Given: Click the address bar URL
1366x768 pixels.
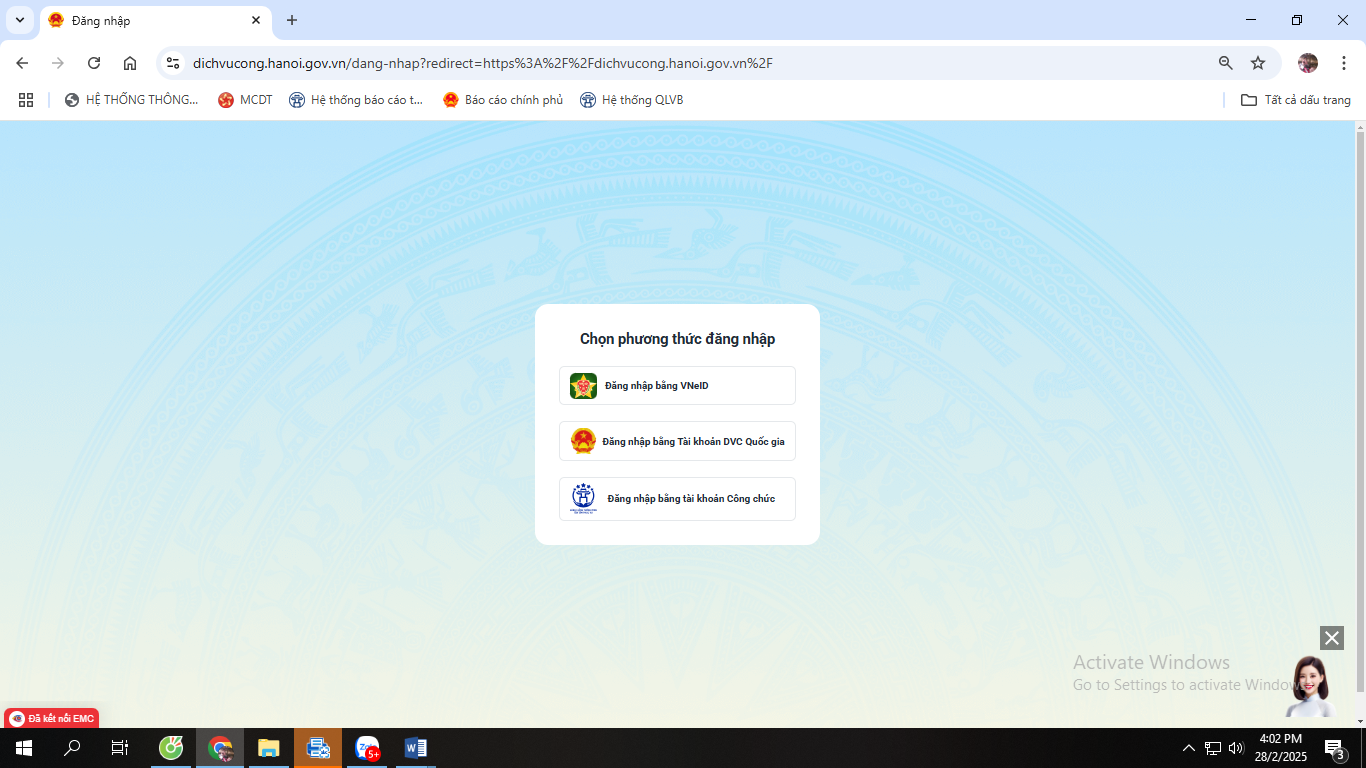Looking at the screenshot, I should pyautogui.click(x=482, y=63).
